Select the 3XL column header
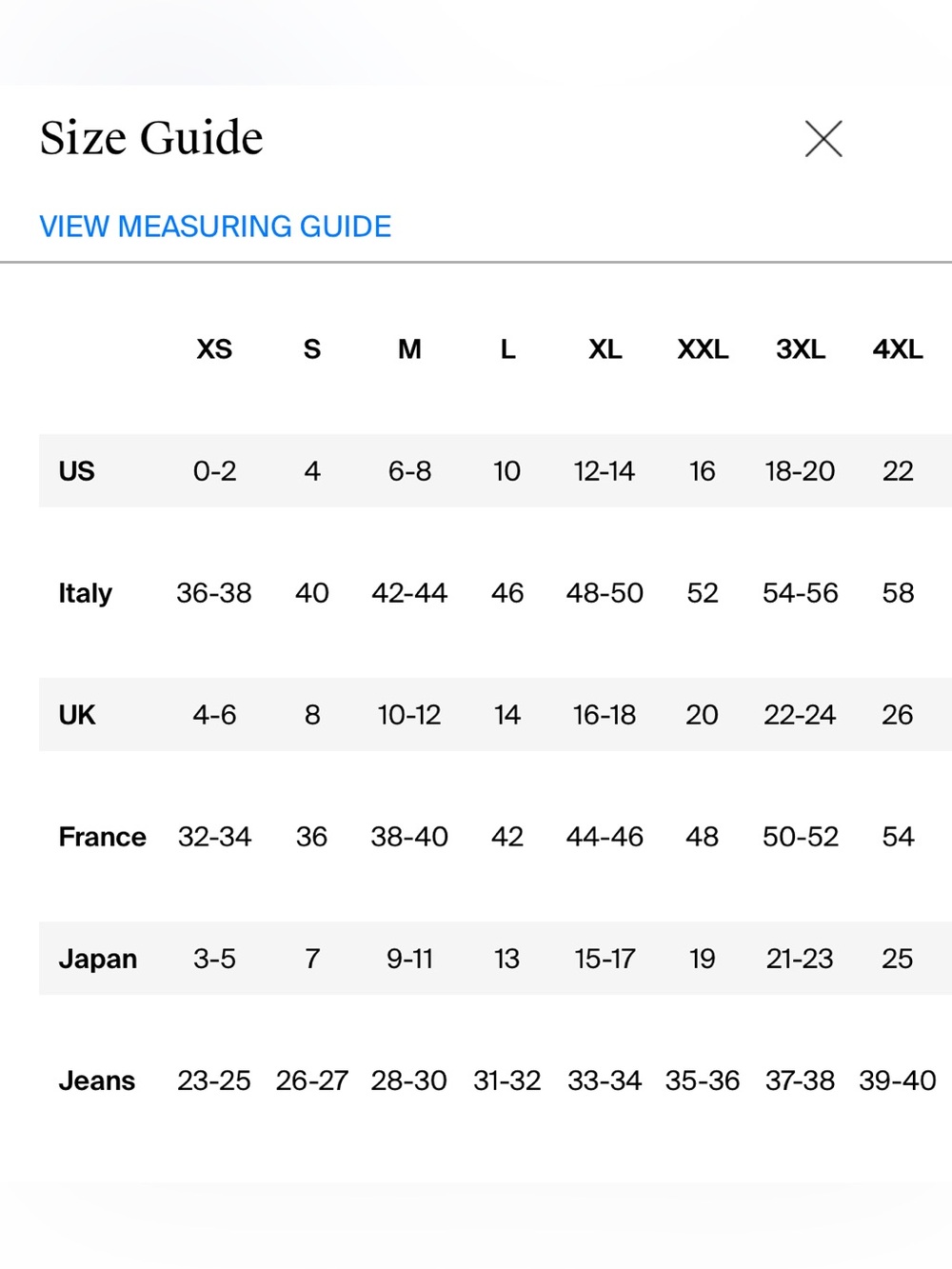This screenshot has height=1269, width=952. point(801,349)
